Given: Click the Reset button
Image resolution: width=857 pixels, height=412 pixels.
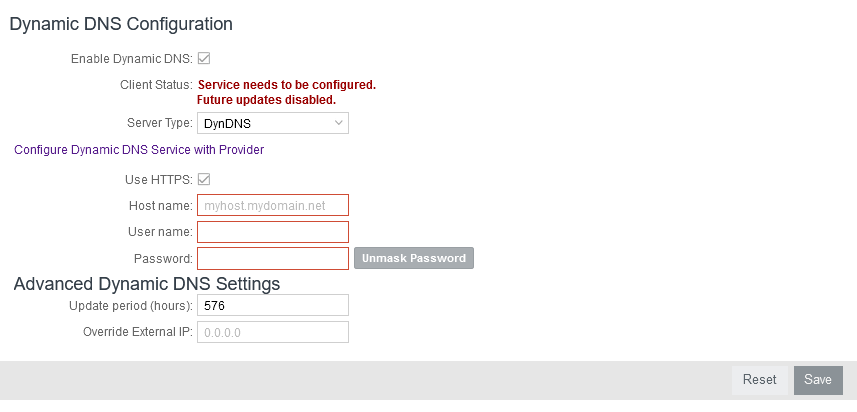Looking at the screenshot, I should point(760,380).
